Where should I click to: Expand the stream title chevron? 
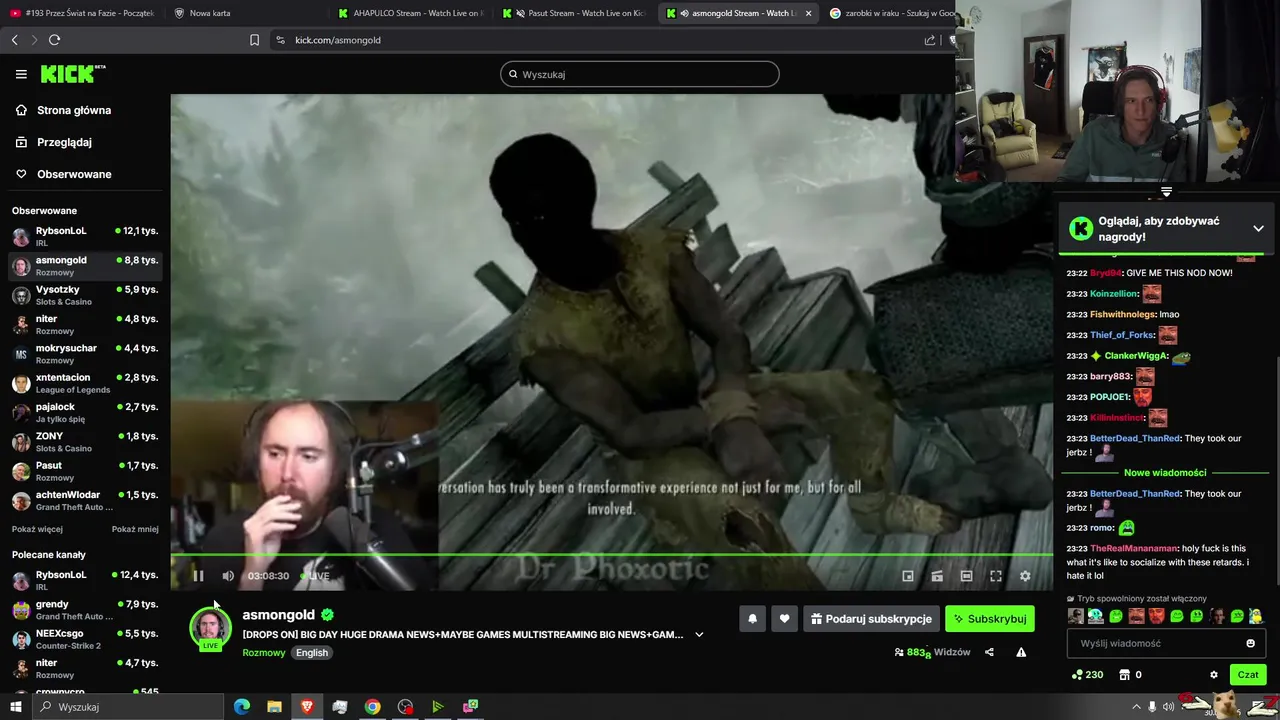[699, 634]
